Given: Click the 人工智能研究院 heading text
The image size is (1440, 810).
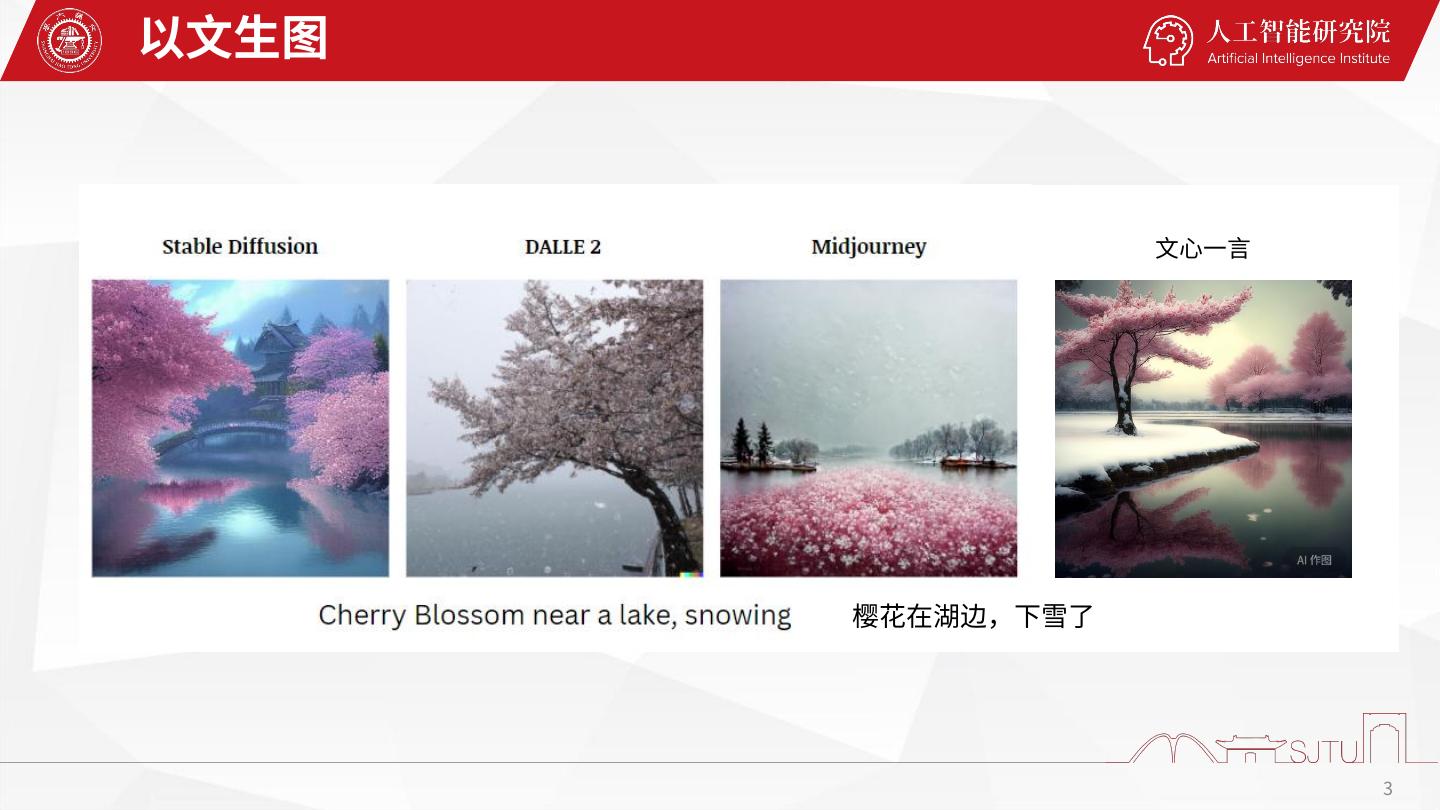Looking at the screenshot, I should click(1298, 31).
